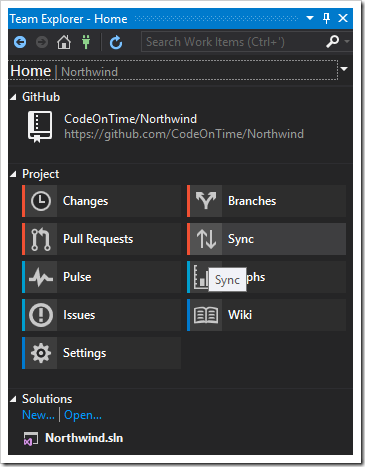Go to Home via the house icon

[64, 42]
